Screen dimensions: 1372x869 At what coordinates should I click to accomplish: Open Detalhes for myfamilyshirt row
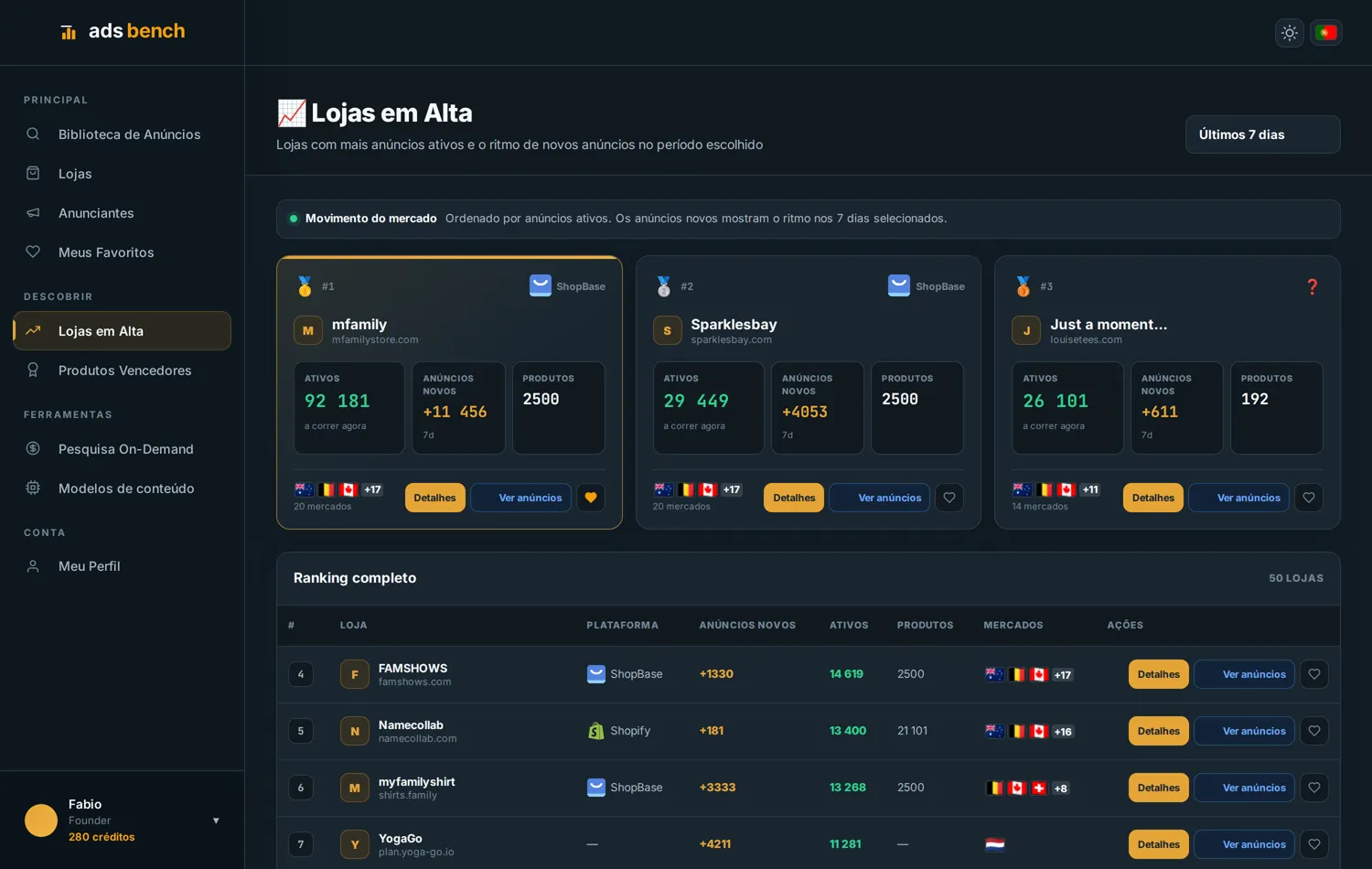(1159, 788)
